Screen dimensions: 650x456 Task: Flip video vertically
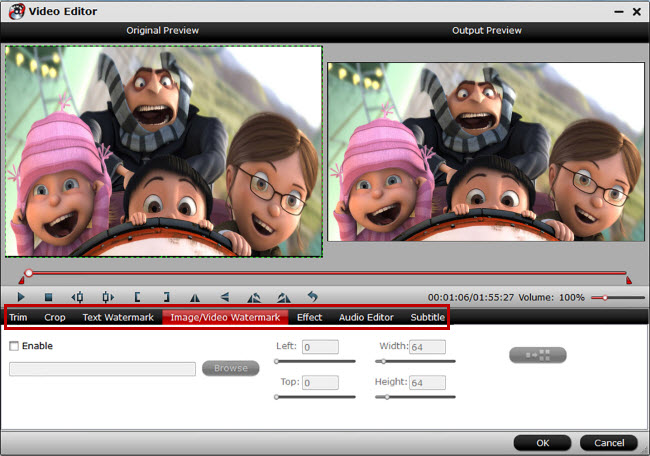(x=225, y=297)
